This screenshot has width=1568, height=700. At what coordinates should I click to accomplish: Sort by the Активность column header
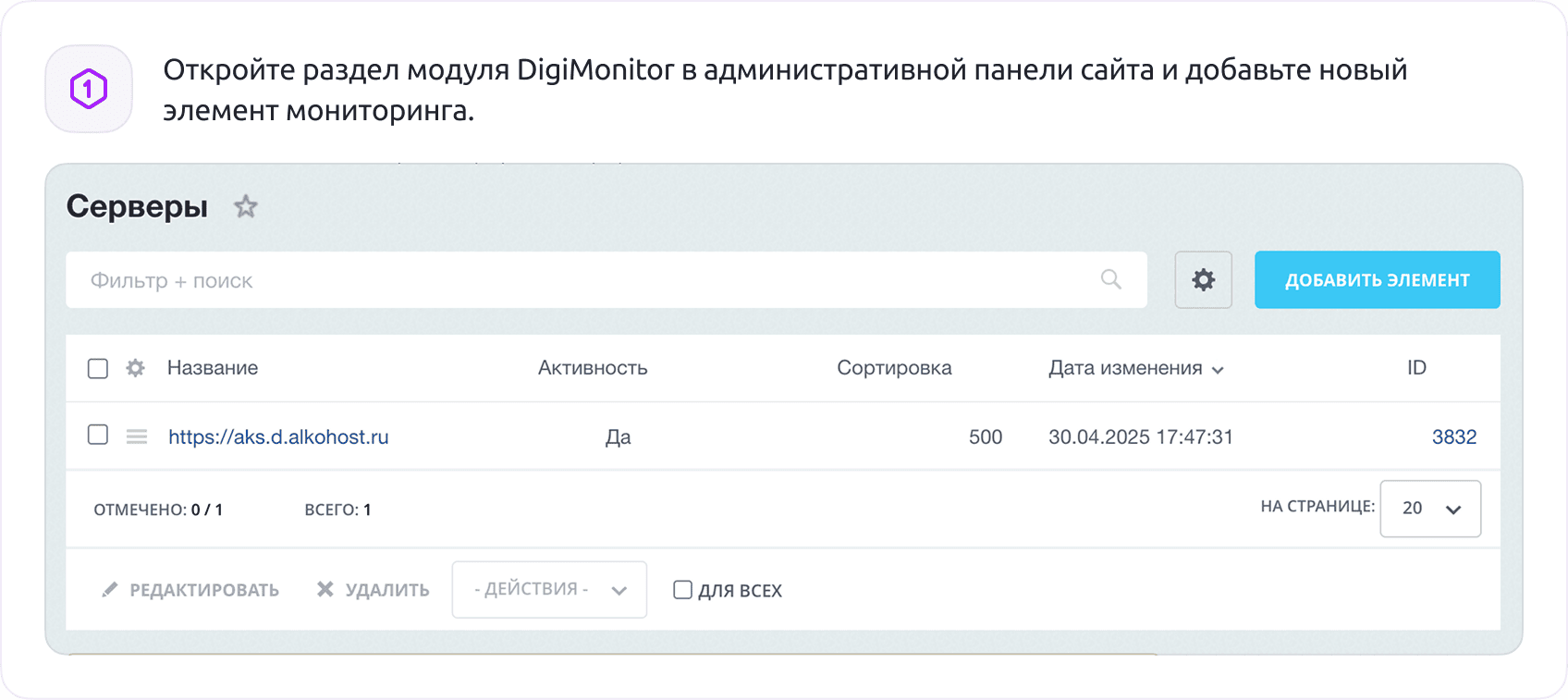click(x=593, y=368)
